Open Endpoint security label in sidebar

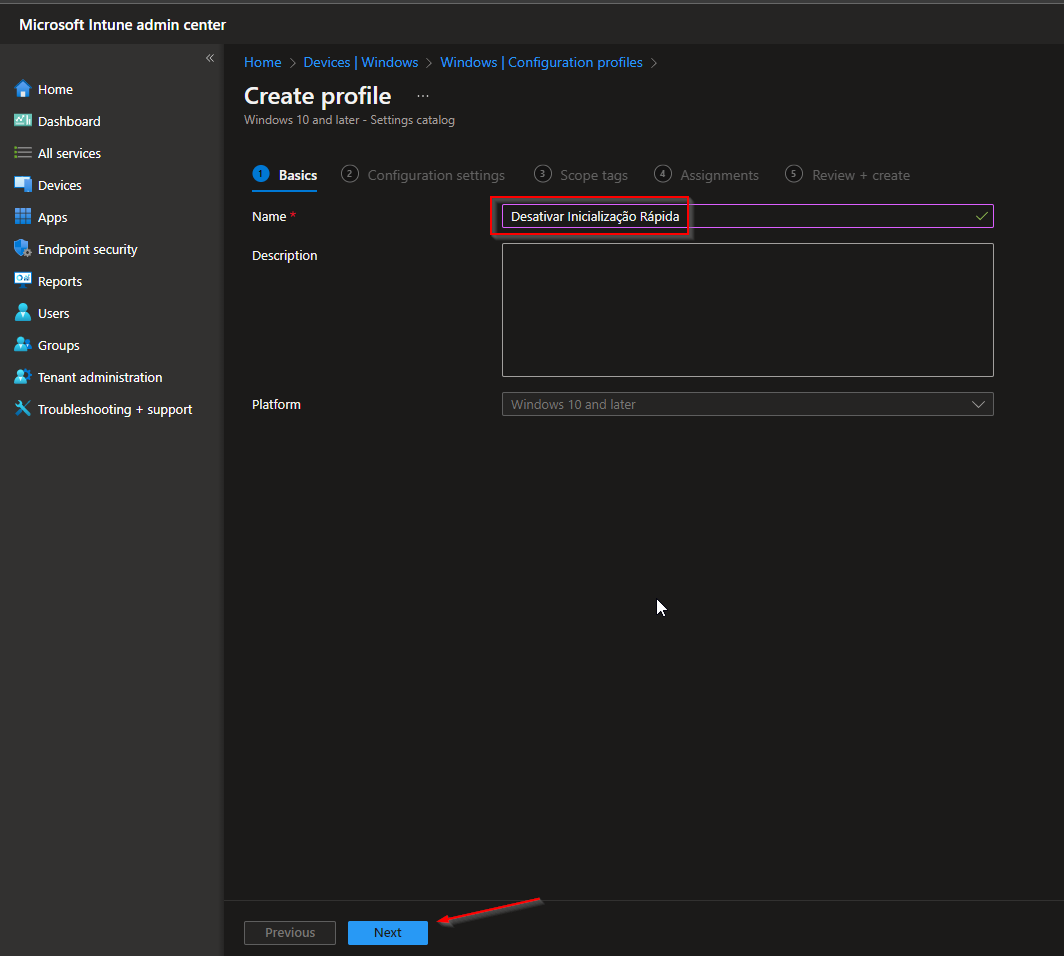tap(88, 249)
